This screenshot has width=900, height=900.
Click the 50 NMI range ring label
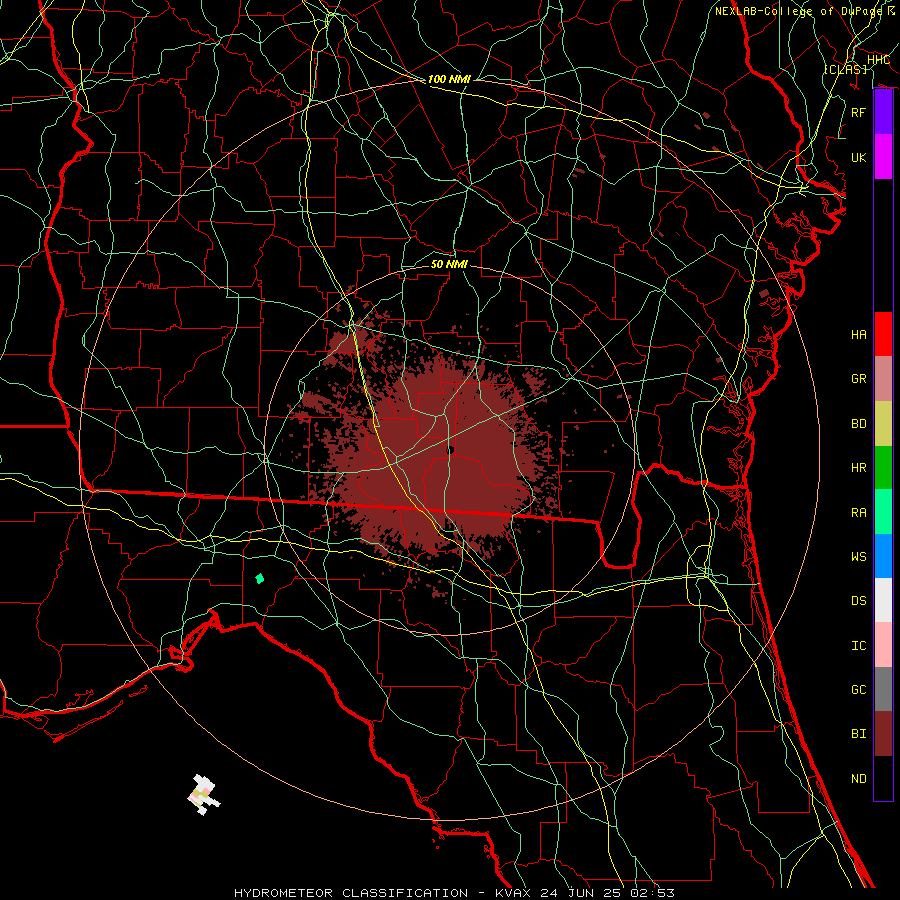449,264
